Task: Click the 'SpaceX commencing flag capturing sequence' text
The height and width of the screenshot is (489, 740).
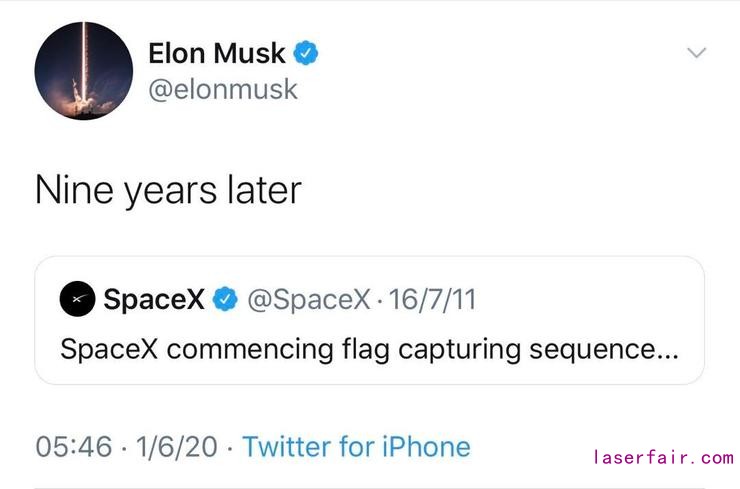Action: coord(358,350)
